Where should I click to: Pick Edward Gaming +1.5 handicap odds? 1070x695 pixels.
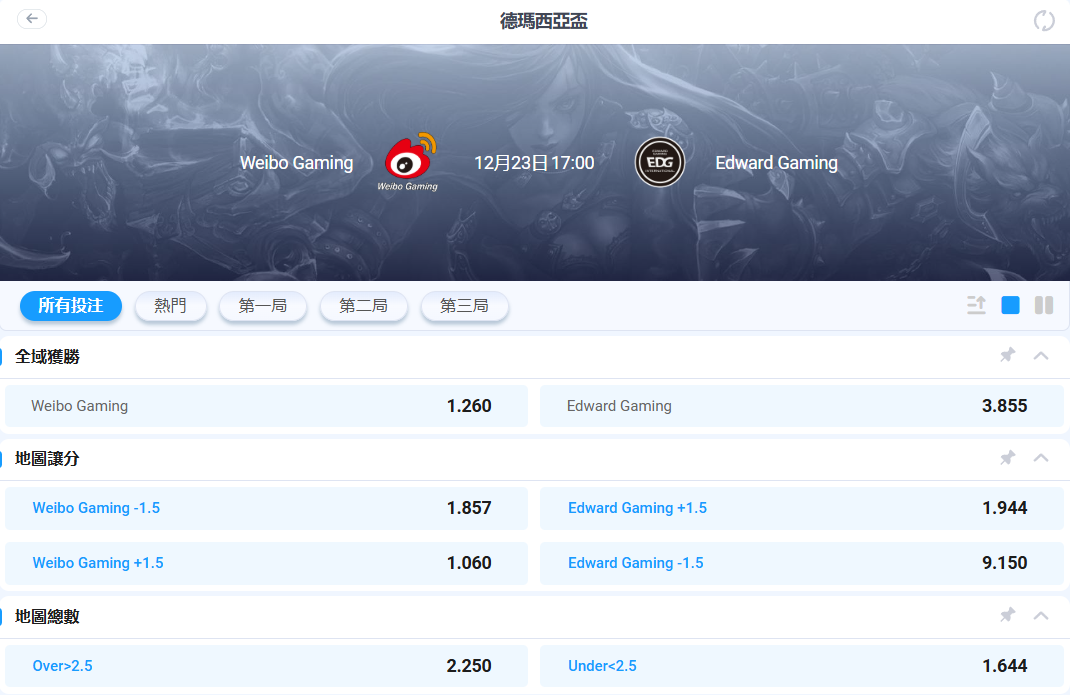point(802,508)
